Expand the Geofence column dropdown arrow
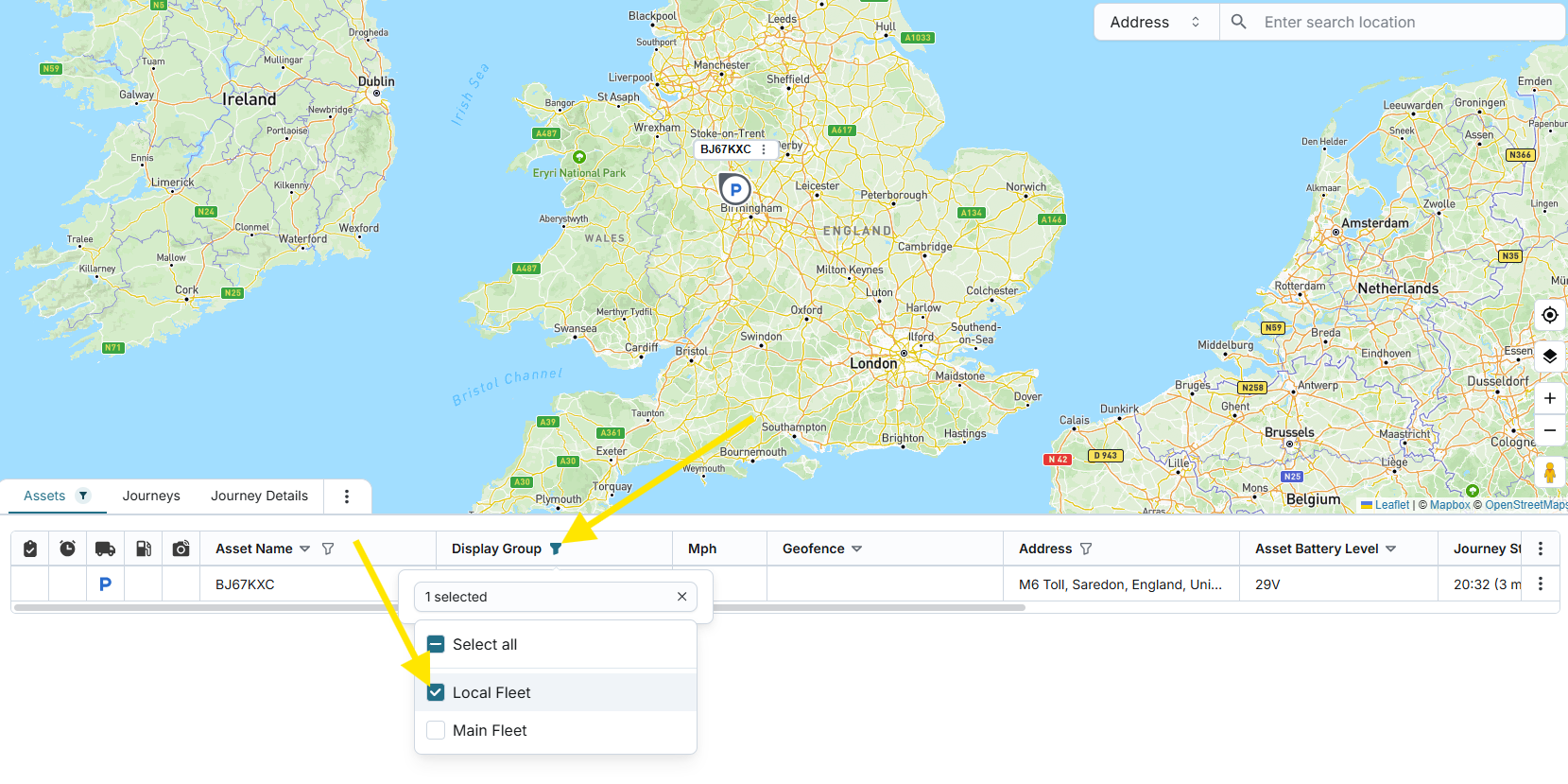 (x=857, y=549)
